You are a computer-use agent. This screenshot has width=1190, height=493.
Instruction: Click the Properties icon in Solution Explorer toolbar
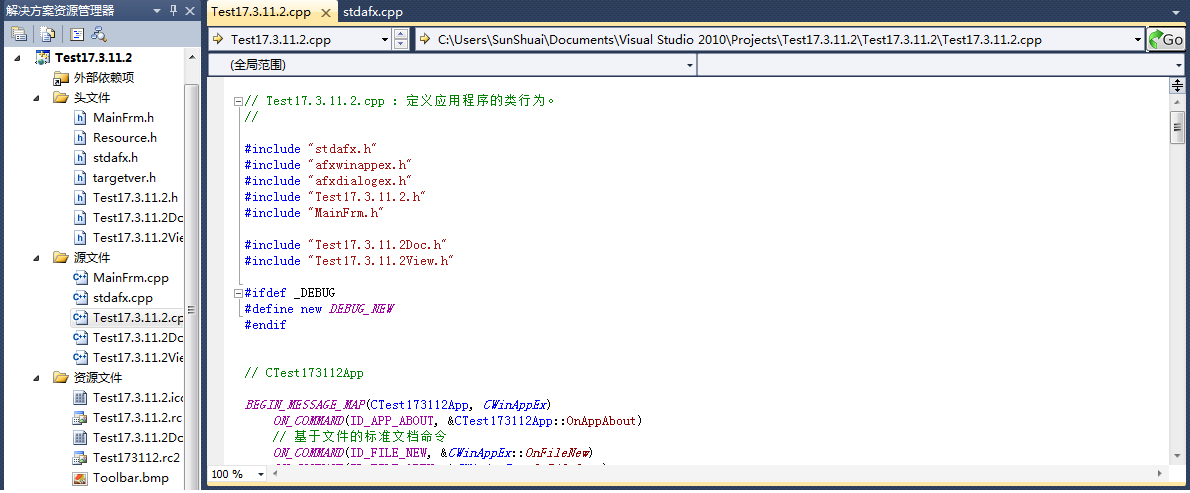coord(19,33)
